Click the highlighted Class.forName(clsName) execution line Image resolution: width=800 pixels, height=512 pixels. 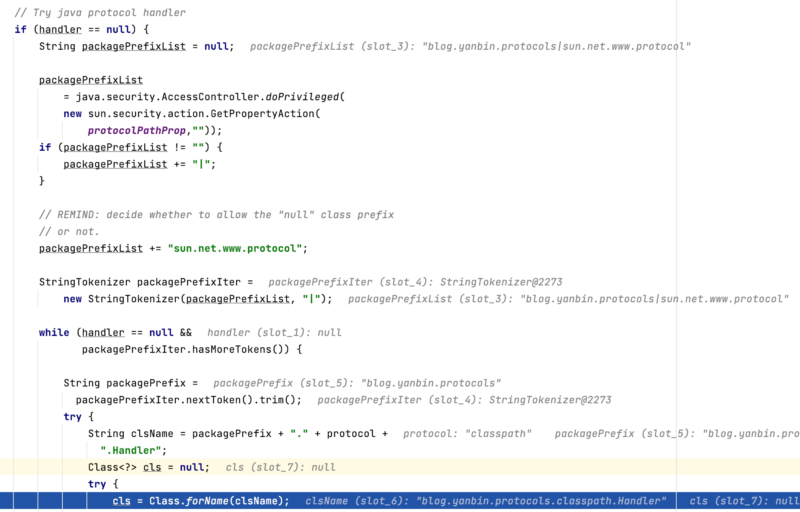point(200,501)
